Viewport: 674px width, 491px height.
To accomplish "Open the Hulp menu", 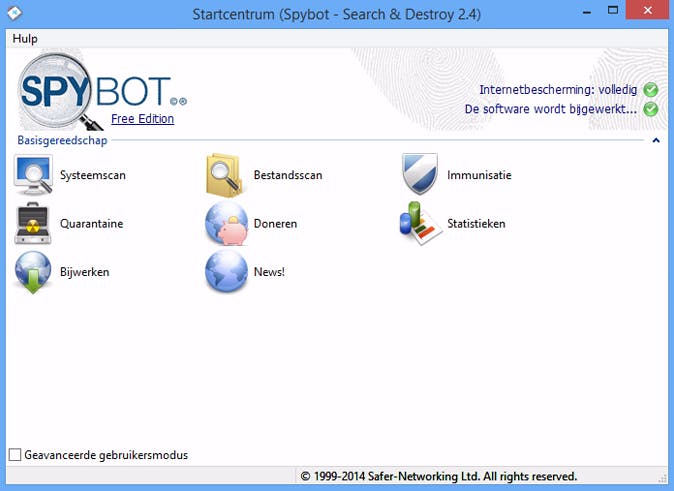I will pyautogui.click(x=25, y=39).
